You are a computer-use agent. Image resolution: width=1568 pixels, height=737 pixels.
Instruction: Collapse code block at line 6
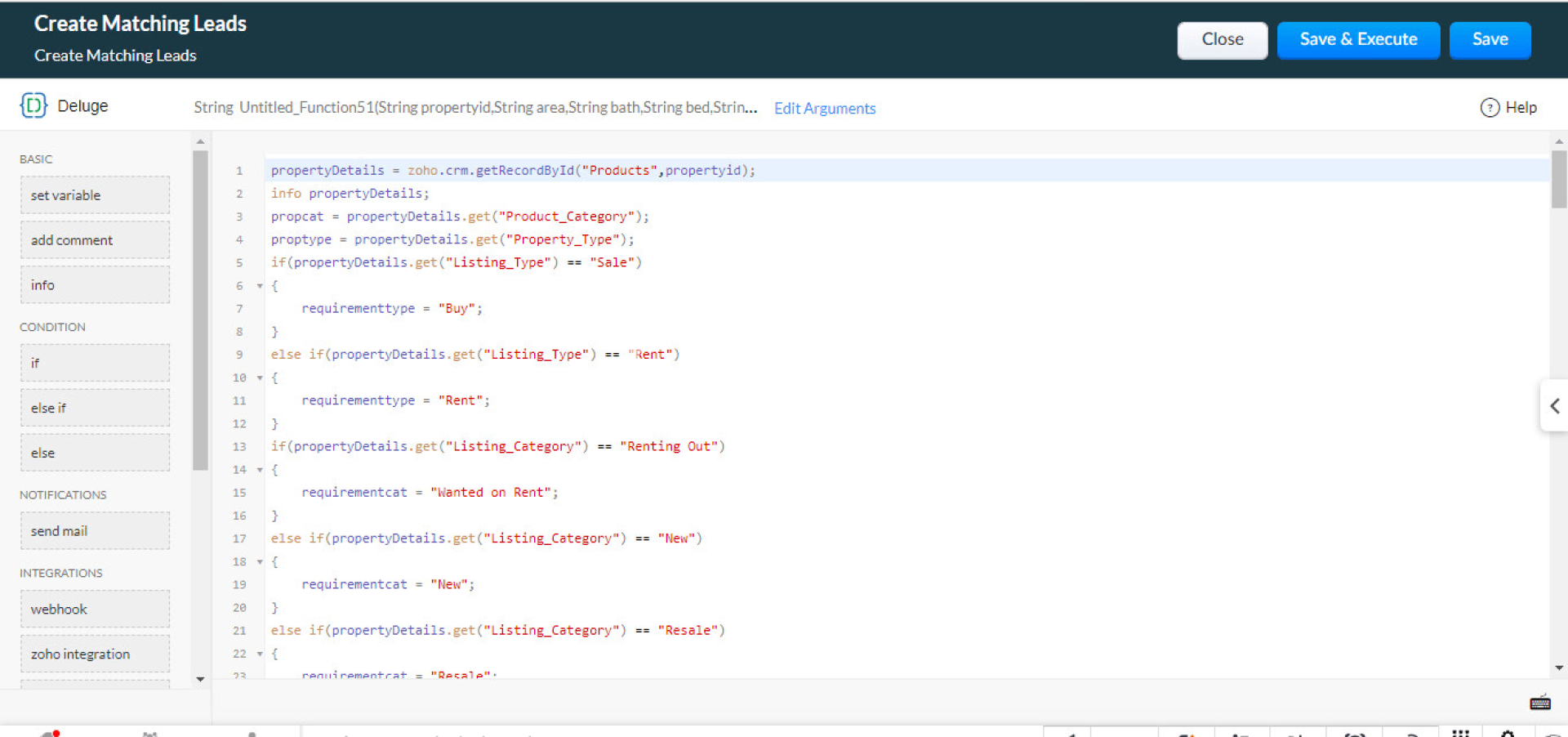(x=260, y=286)
